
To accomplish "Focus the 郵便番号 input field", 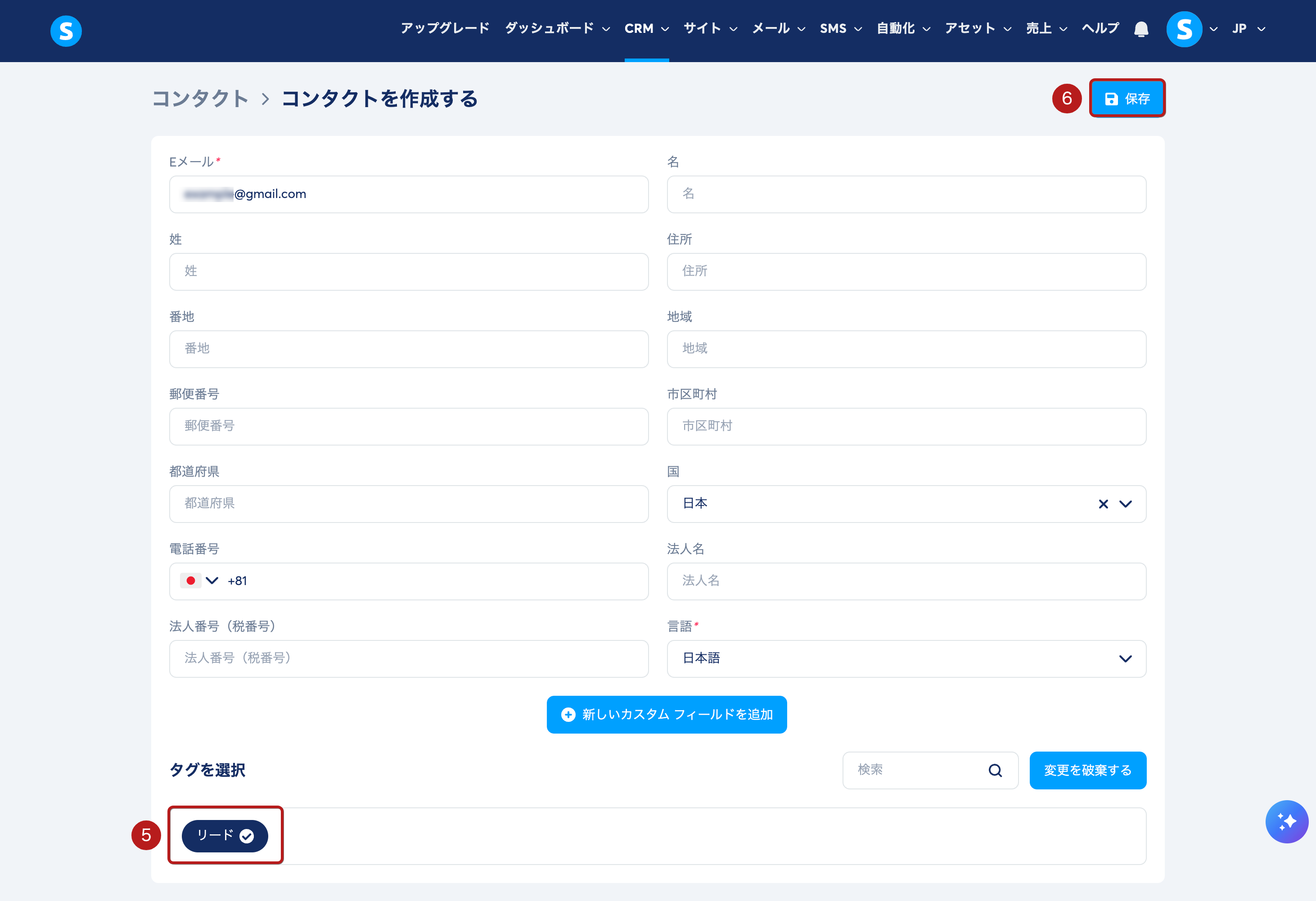I will [x=408, y=427].
